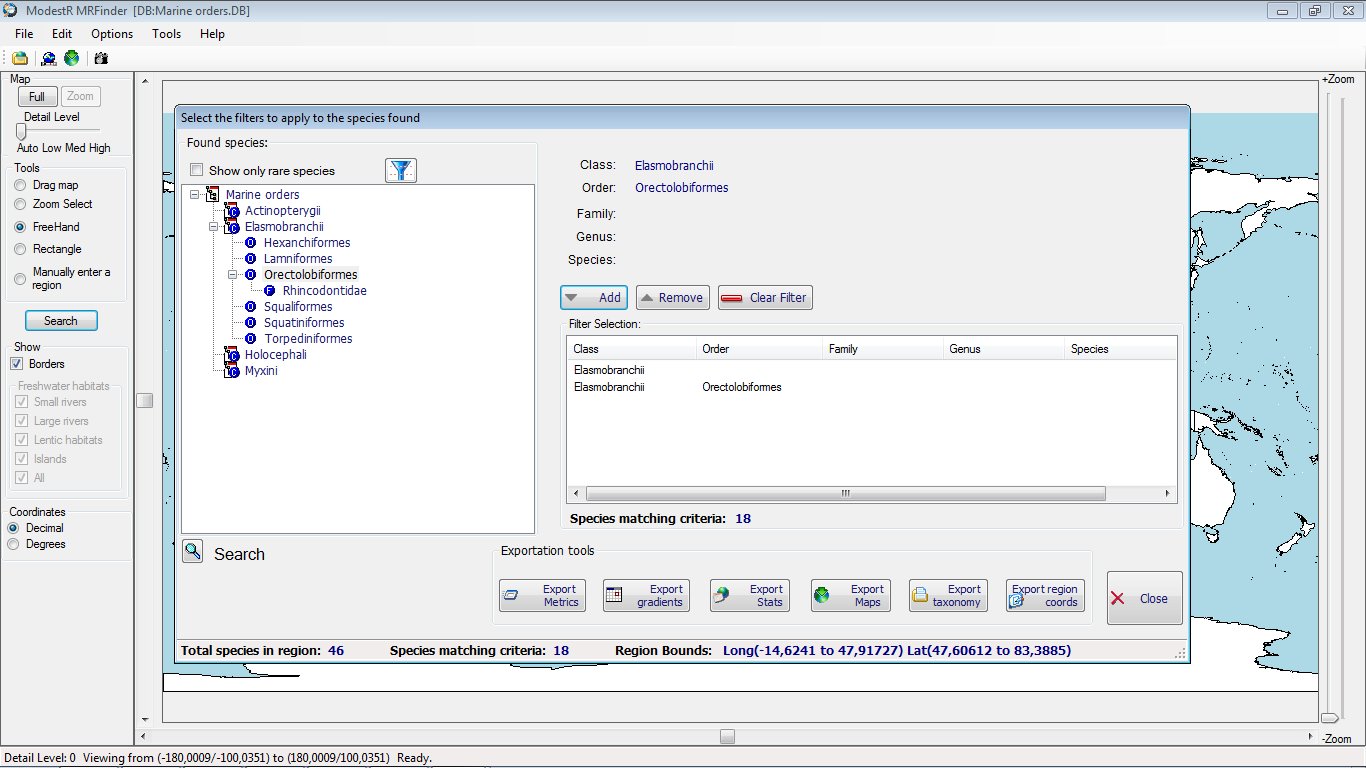Collapse the Elasmobranchii tree node
The height and width of the screenshot is (768, 1366).
click(213, 227)
